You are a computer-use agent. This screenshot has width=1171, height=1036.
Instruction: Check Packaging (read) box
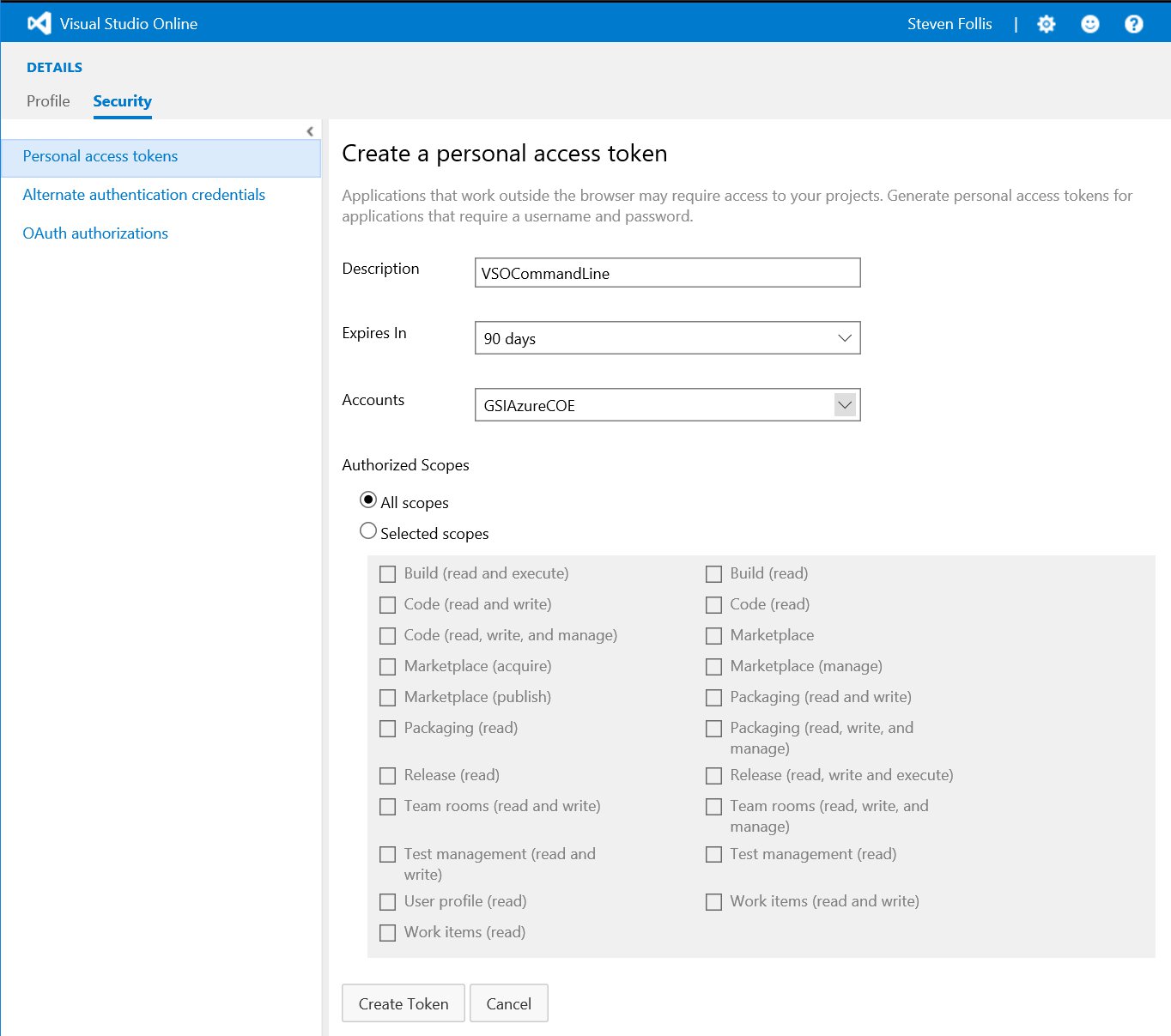tap(388, 729)
